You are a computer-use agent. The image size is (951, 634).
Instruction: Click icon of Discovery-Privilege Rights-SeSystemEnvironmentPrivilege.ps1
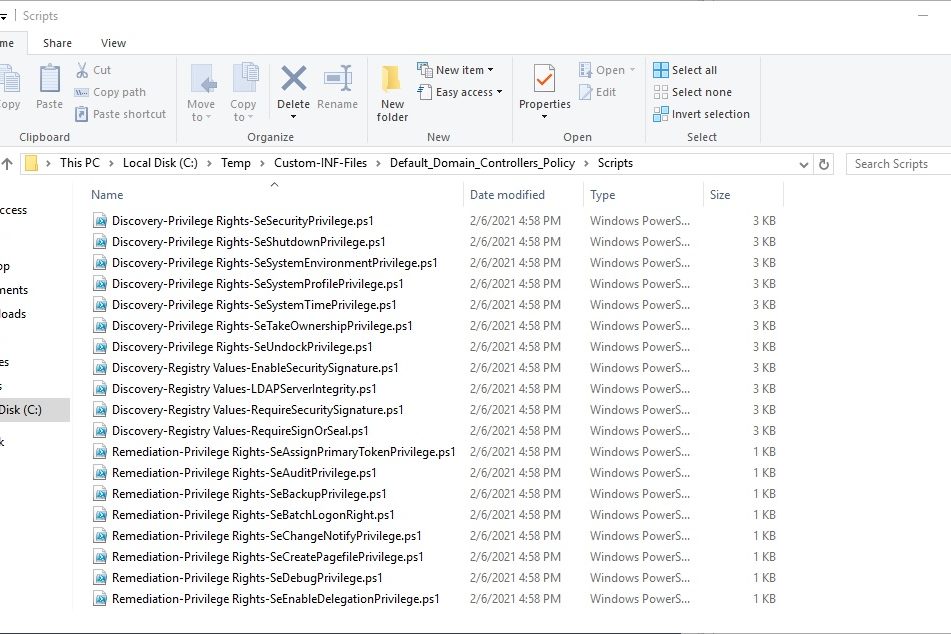tap(100, 263)
